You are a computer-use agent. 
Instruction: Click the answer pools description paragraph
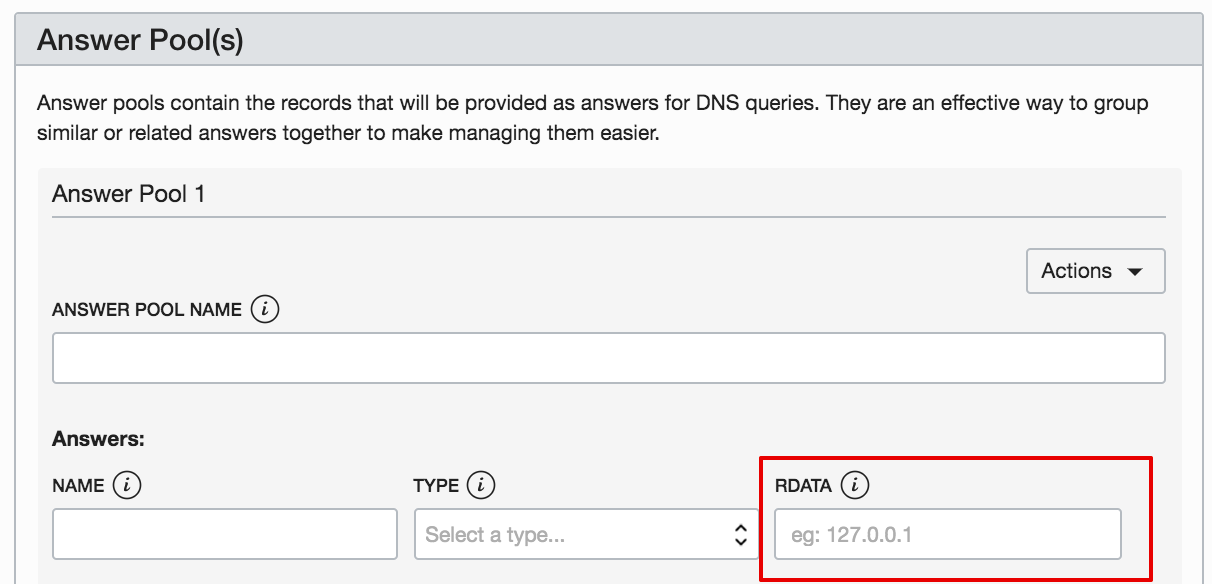coord(592,118)
